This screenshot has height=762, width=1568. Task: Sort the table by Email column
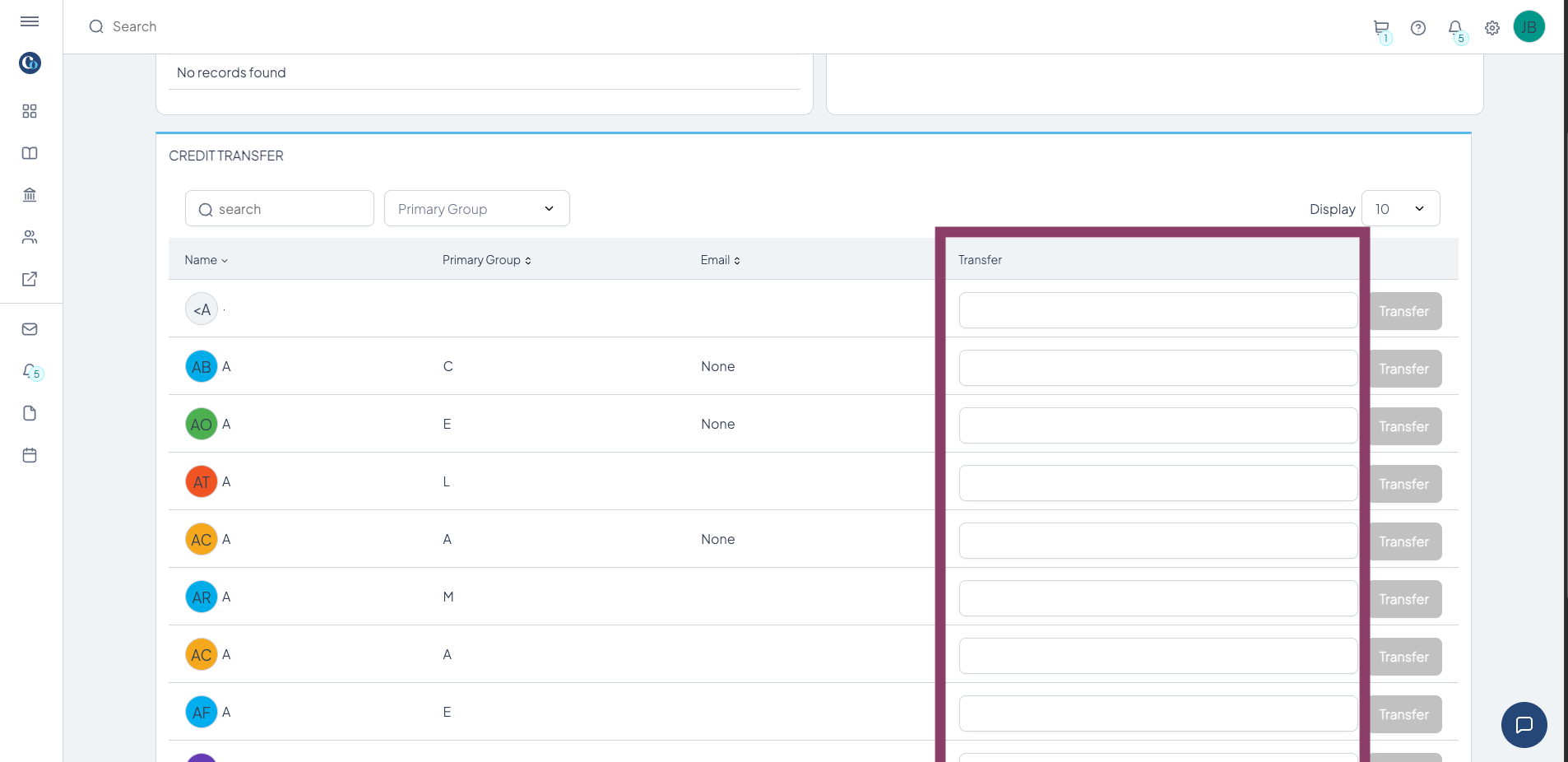[x=721, y=260]
